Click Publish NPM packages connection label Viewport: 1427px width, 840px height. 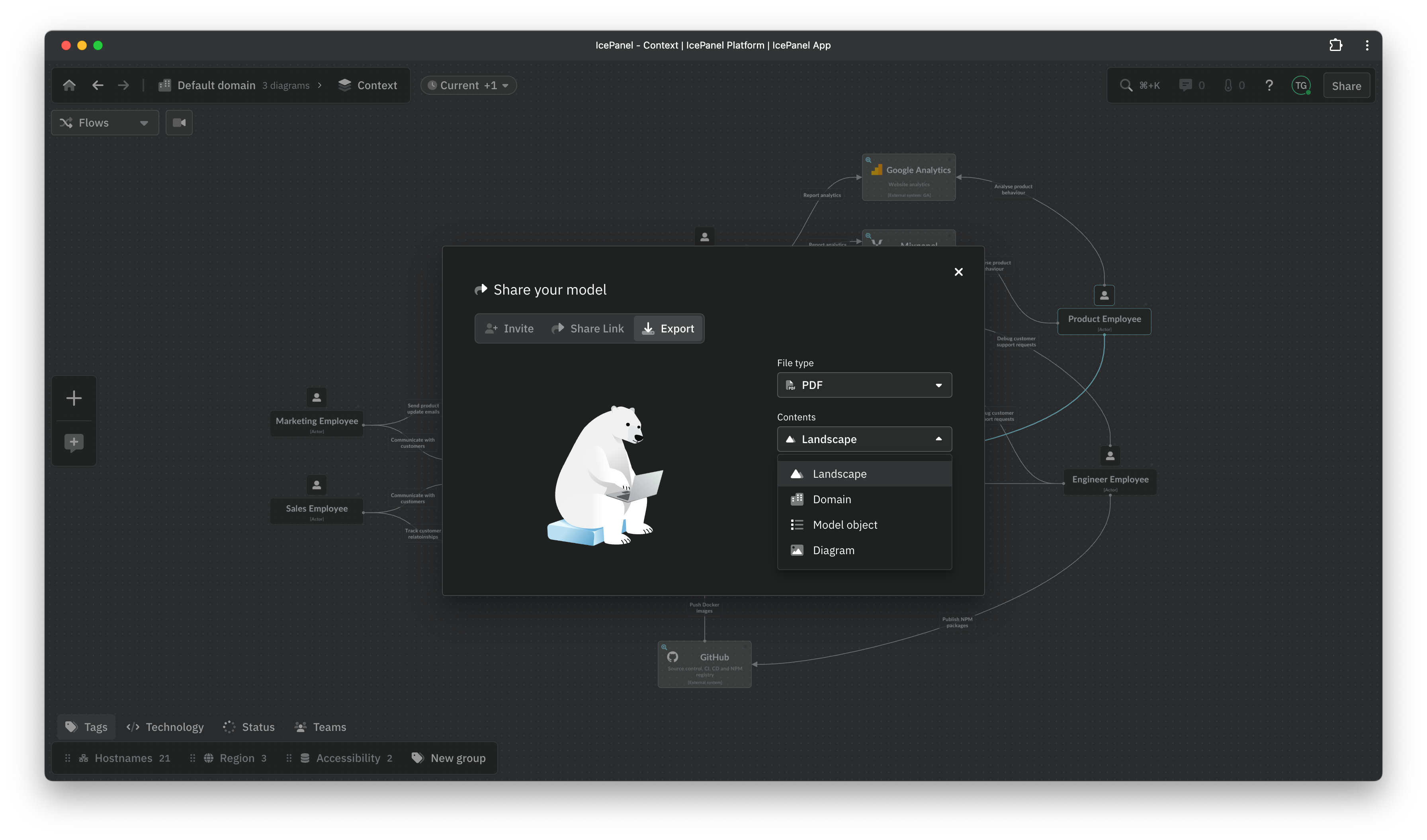point(957,623)
